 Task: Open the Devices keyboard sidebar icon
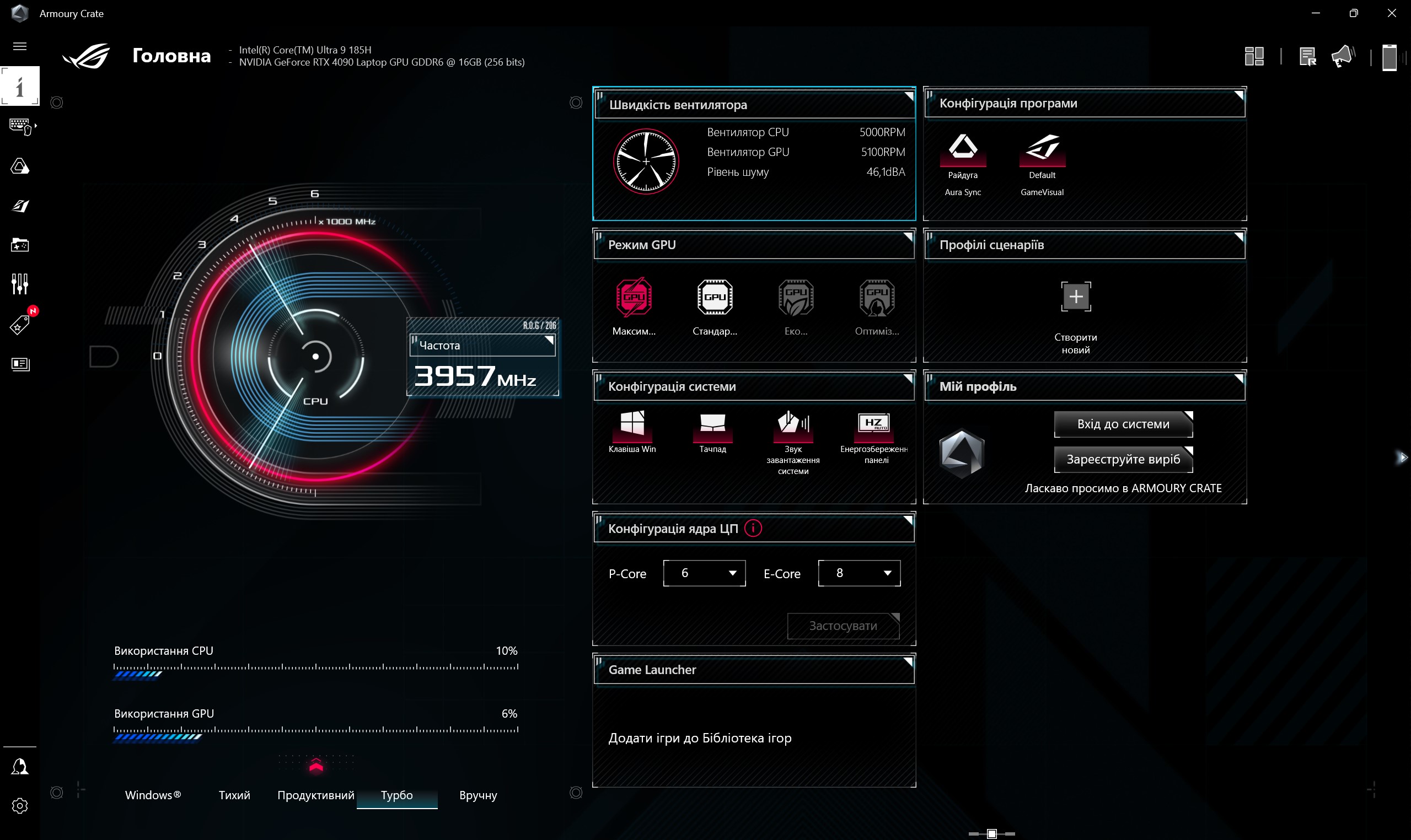click(21, 126)
